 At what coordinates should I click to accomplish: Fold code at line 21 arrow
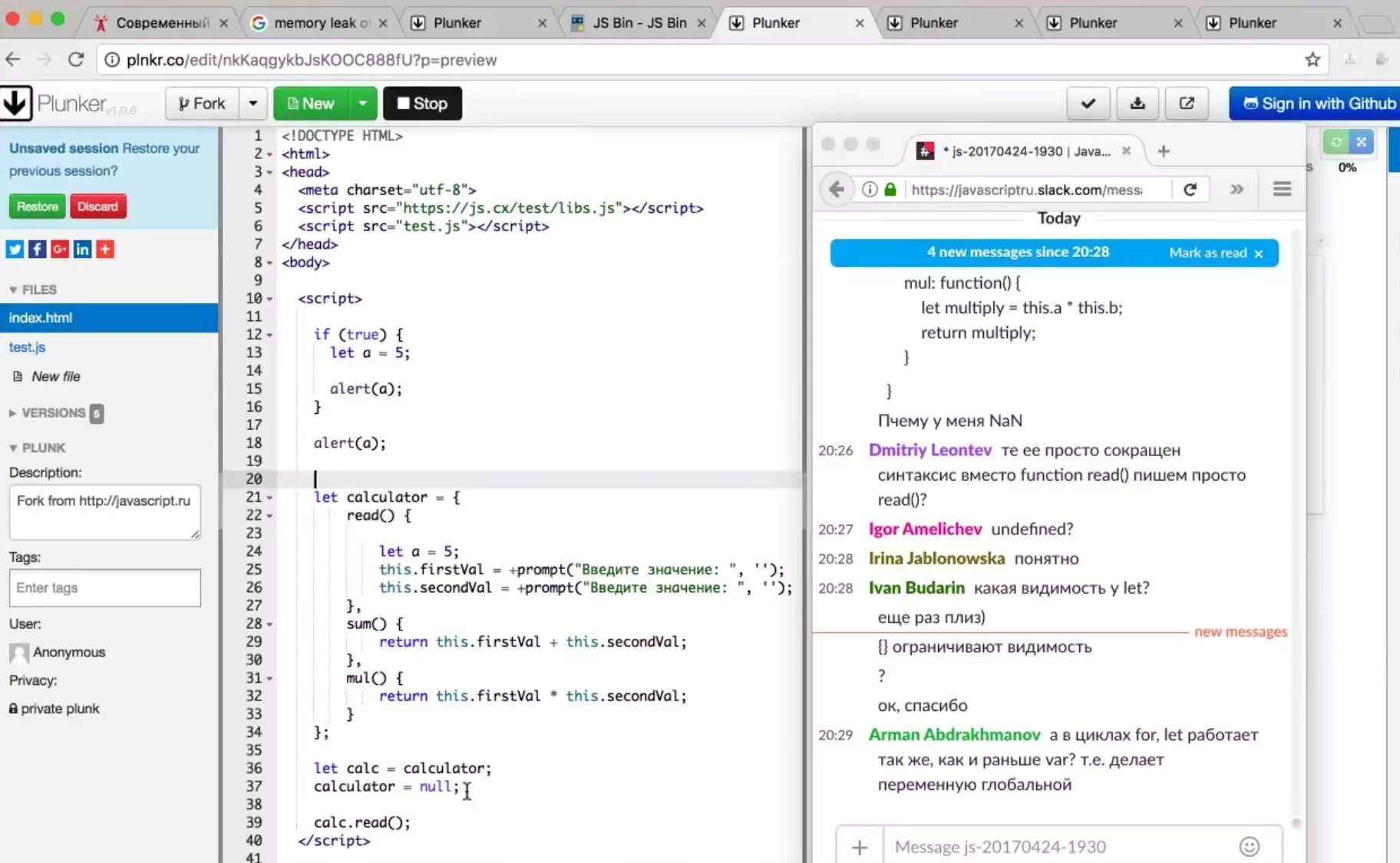(269, 498)
